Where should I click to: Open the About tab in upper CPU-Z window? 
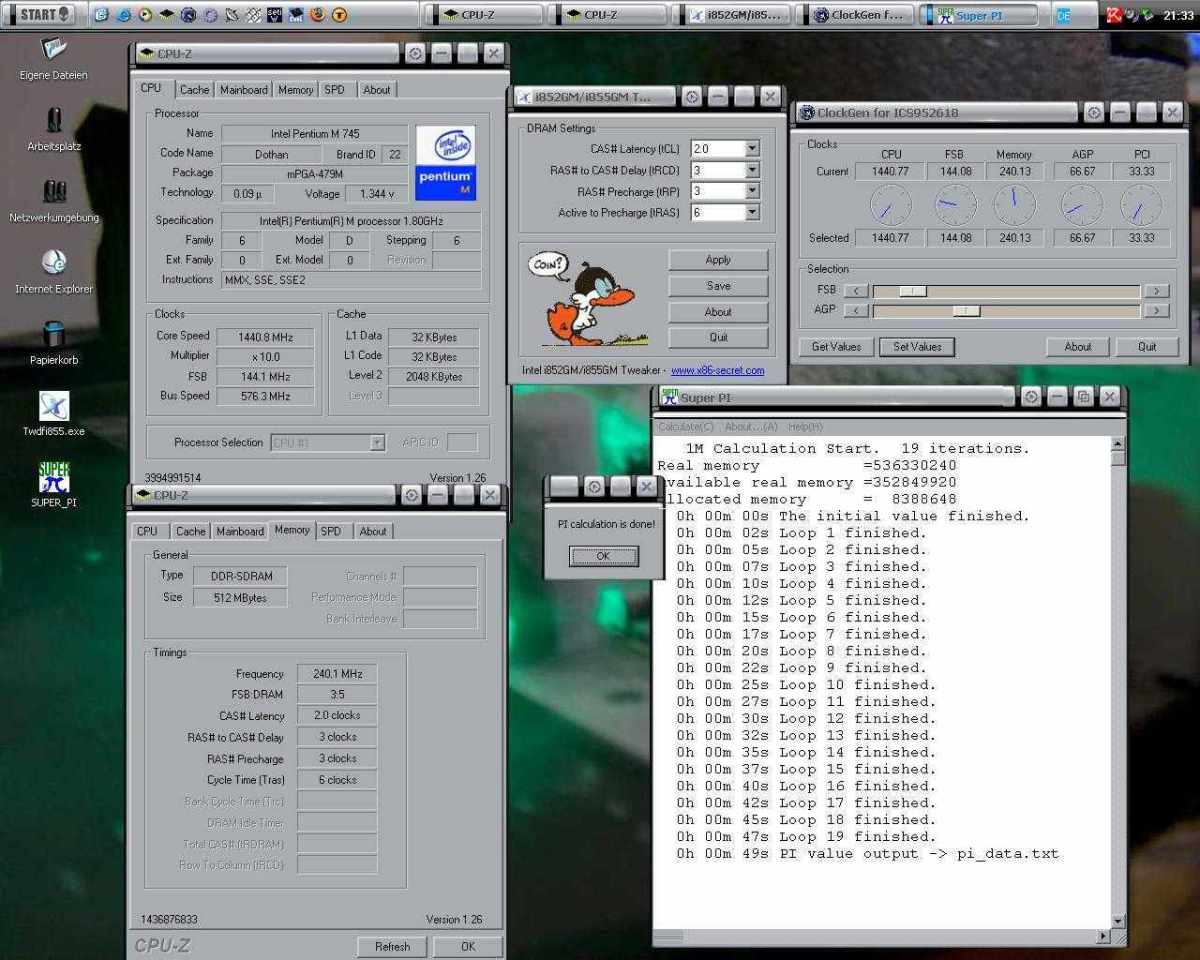(377, 90)
